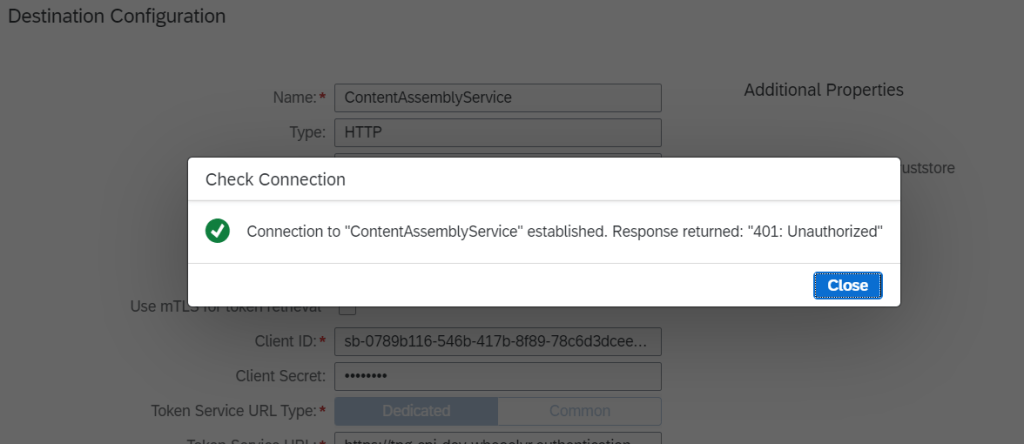Switch token service URL type to Common
The height and width of the screenshot is (444, 1024).
[x=579, y=411]
